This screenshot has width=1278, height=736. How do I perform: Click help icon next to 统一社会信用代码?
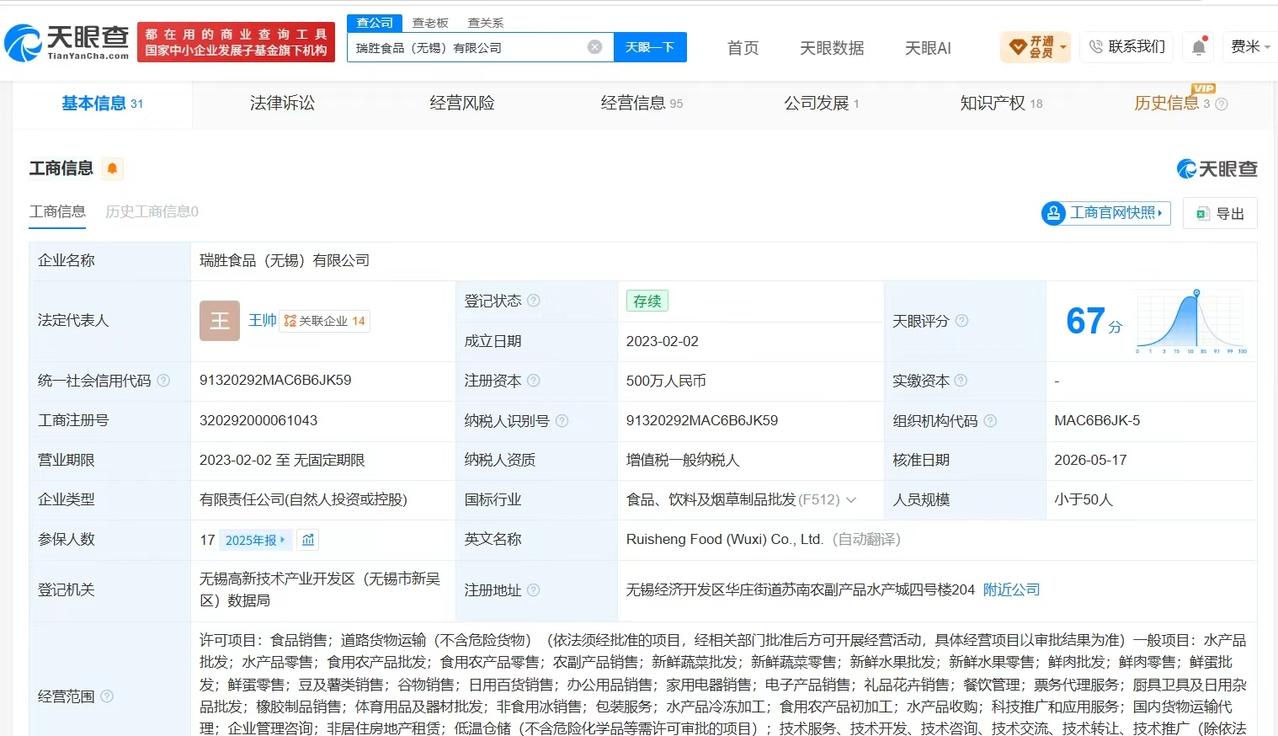tap(163, 381)
